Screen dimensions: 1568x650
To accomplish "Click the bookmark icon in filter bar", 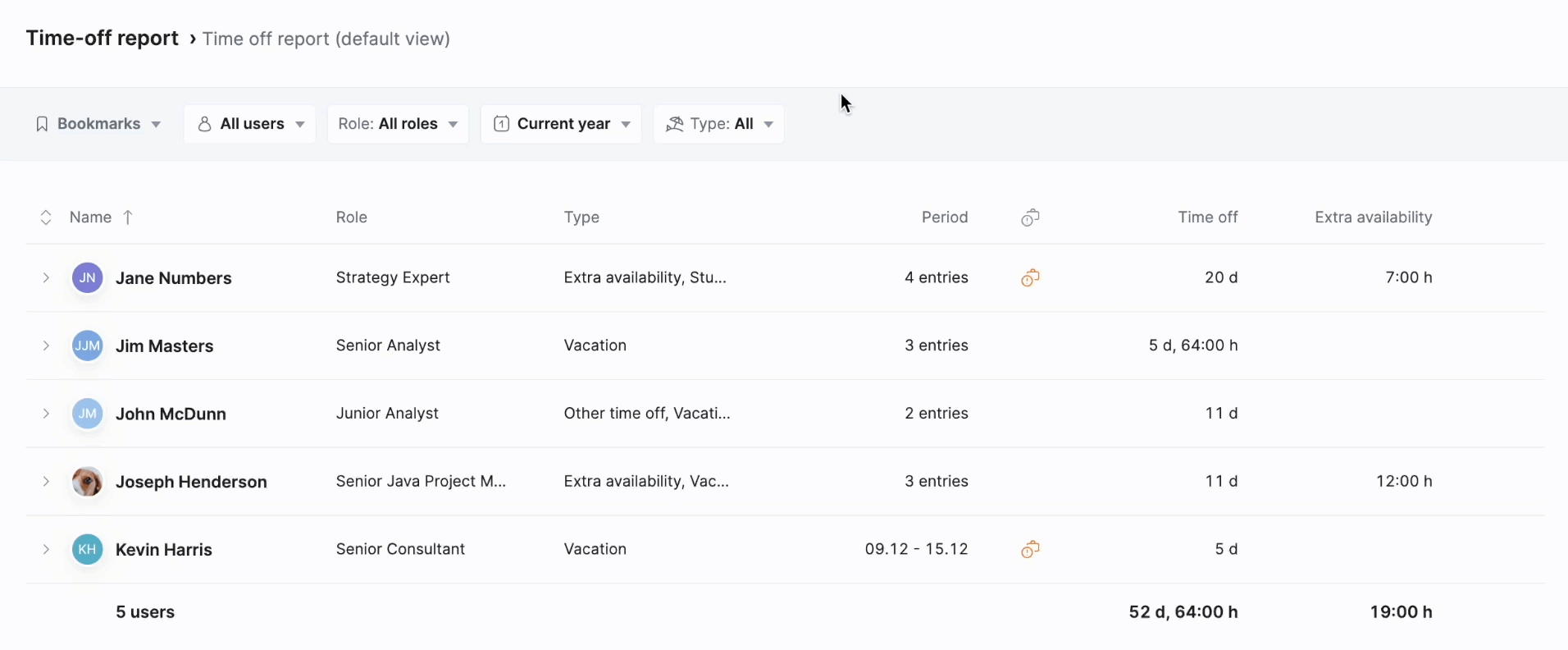I will tap(42, 124).
